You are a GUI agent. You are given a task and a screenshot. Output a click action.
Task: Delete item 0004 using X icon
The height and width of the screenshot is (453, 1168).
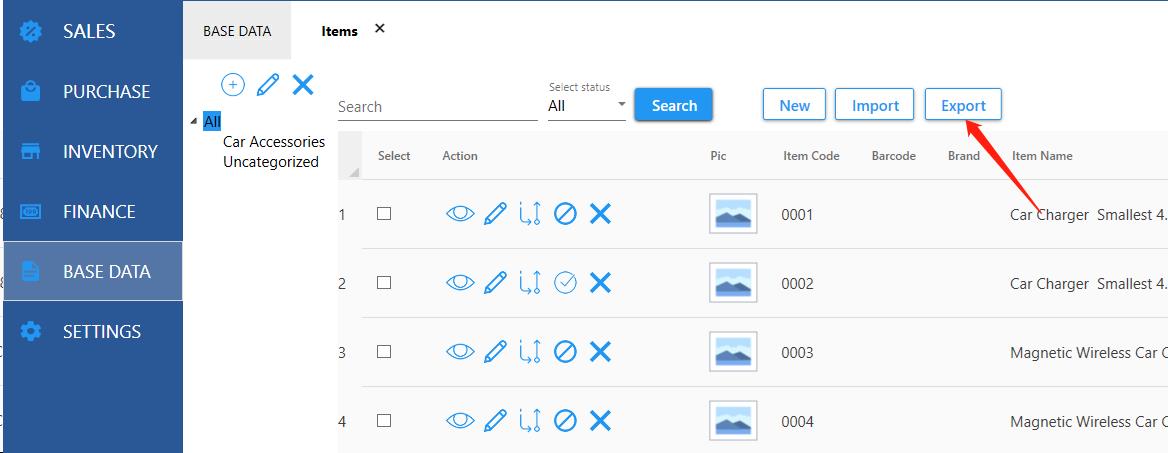[600, 421]
